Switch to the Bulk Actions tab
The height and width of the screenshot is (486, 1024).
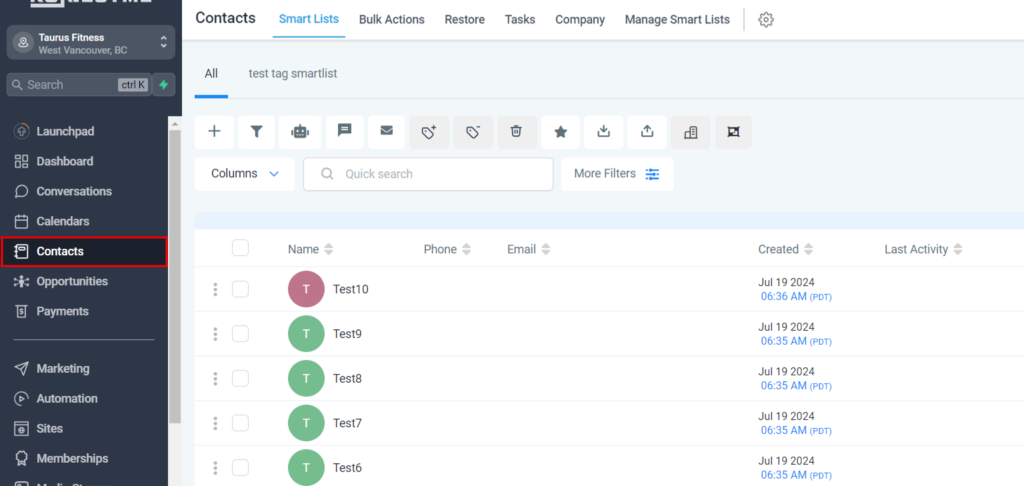tap(391, 19)
